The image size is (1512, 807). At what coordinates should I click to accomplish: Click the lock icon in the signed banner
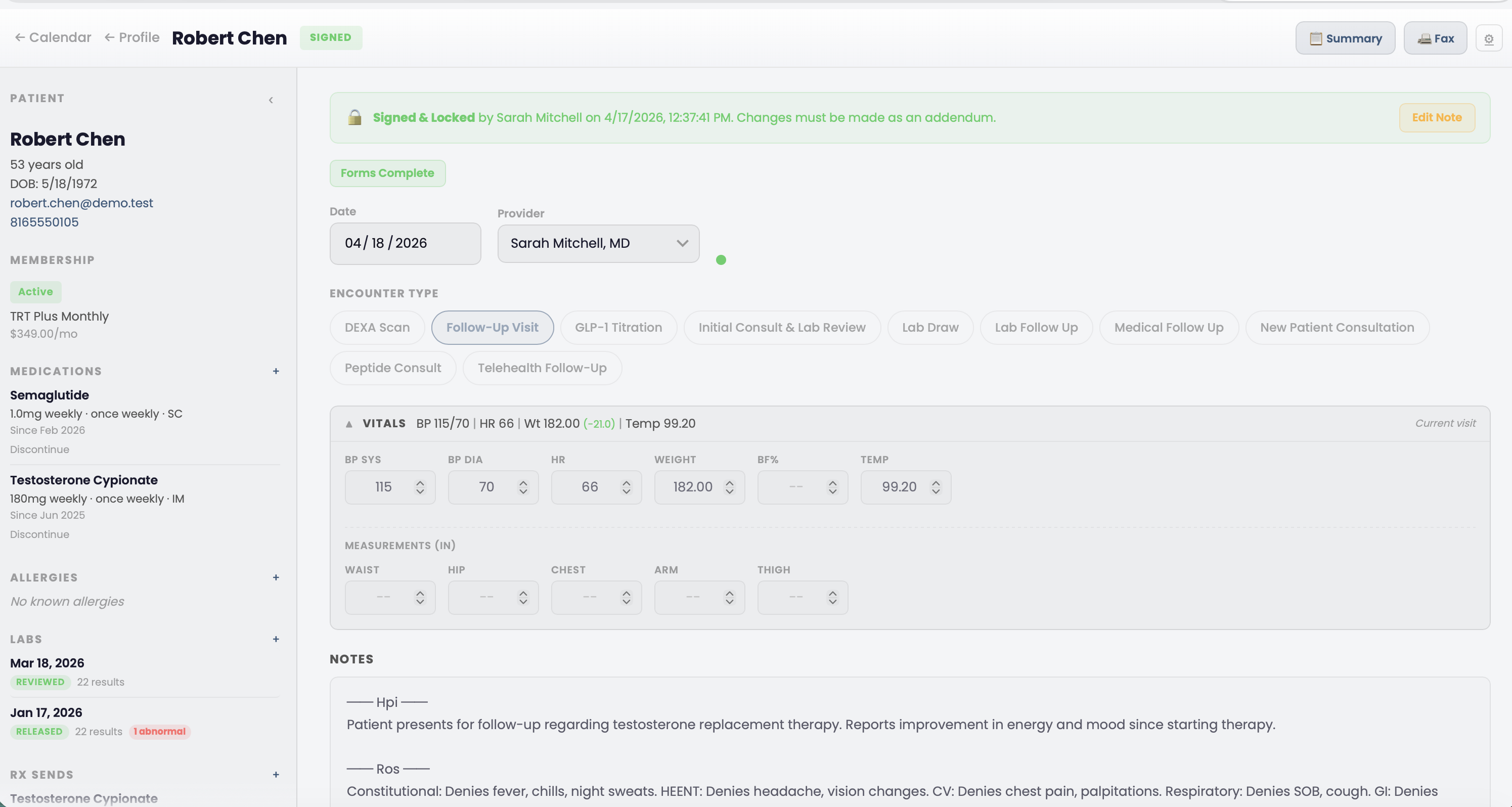pyautogui.click(x=354, y=117)
